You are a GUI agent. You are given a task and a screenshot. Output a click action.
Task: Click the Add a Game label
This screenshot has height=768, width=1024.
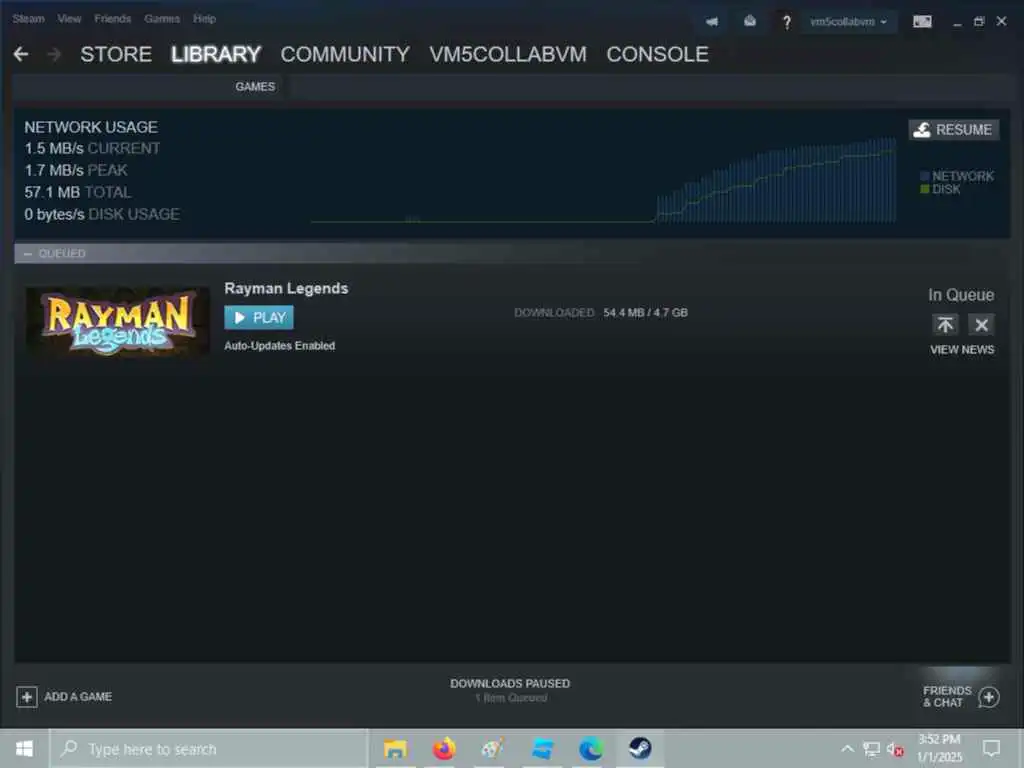(78, 697)
